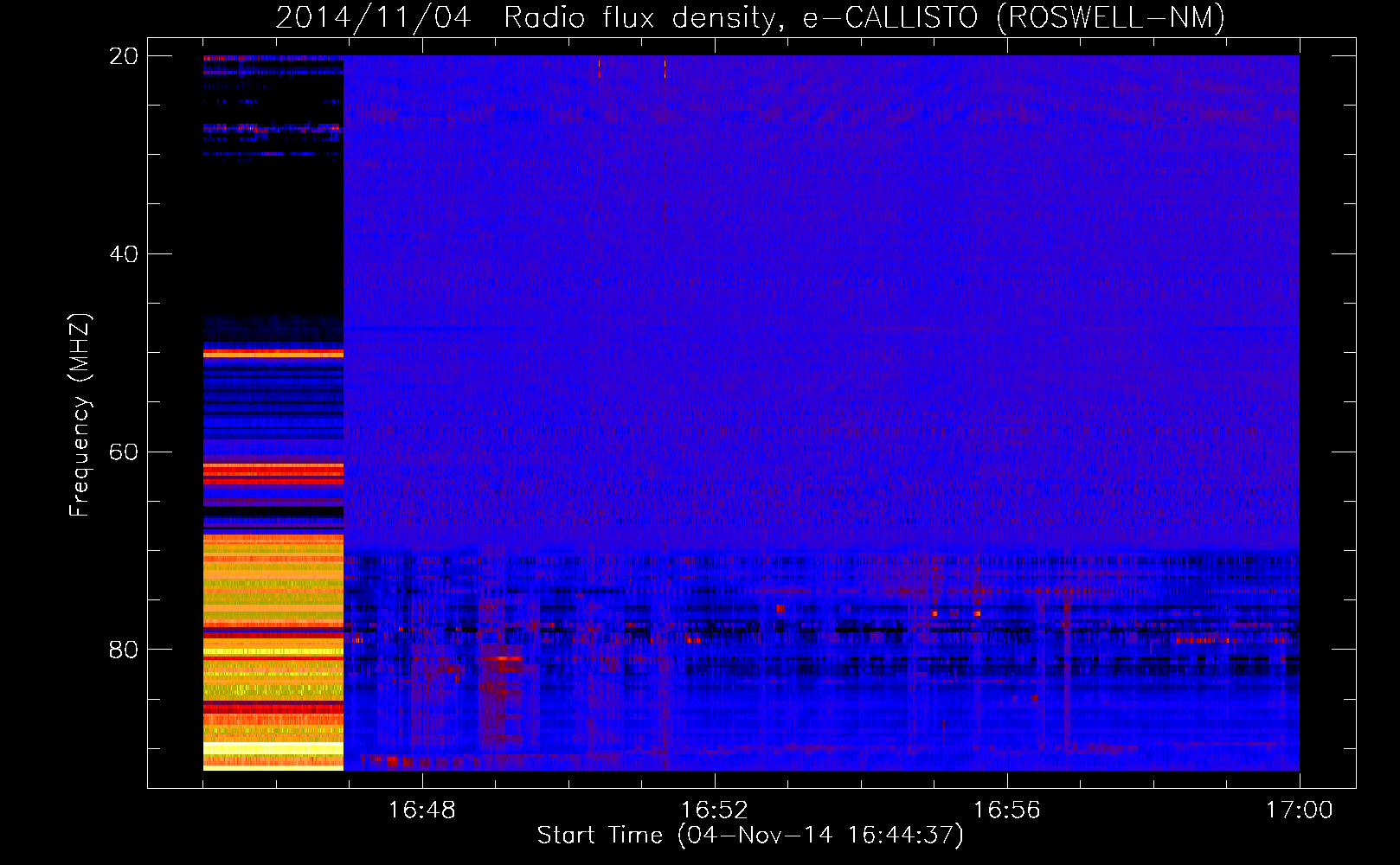
Task: Click the 'Frequency (MHZ)' axis label
Action: [x=80, y=415]
